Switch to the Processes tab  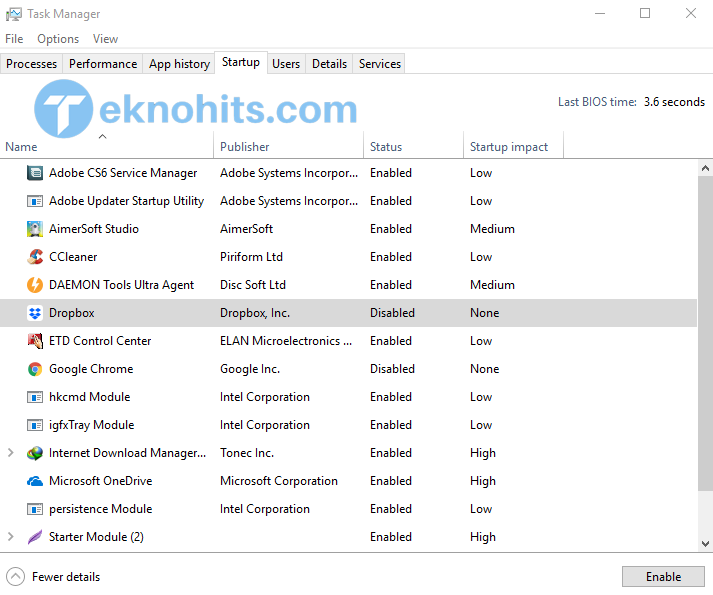[32, 64]
